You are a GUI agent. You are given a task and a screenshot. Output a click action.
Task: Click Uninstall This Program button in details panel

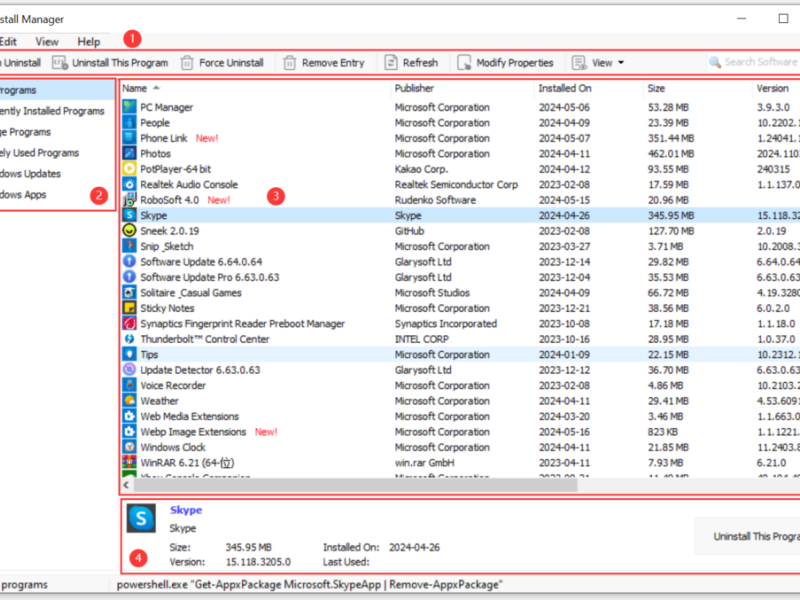click(747, 536)
